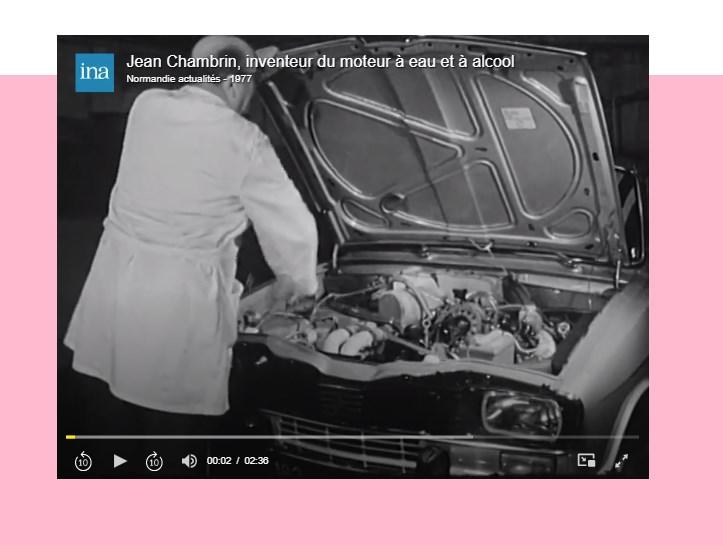Viewport: 723px width, 545px height.
Task: Click the INA logo in the video
Action: pos(95,72)
